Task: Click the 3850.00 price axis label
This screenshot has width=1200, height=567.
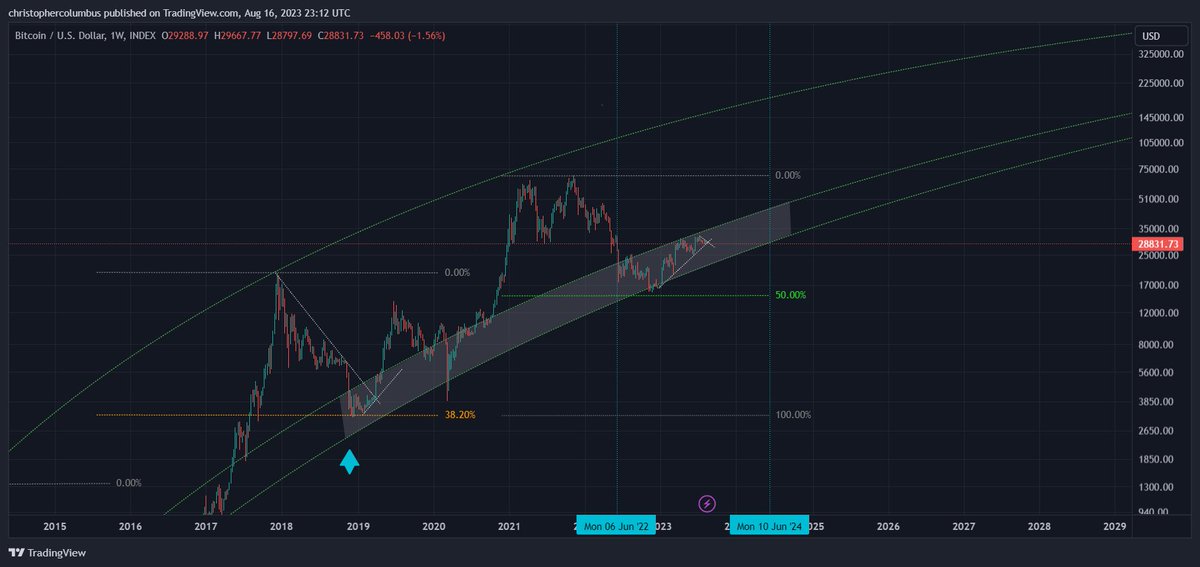Action: point(1157,402)
